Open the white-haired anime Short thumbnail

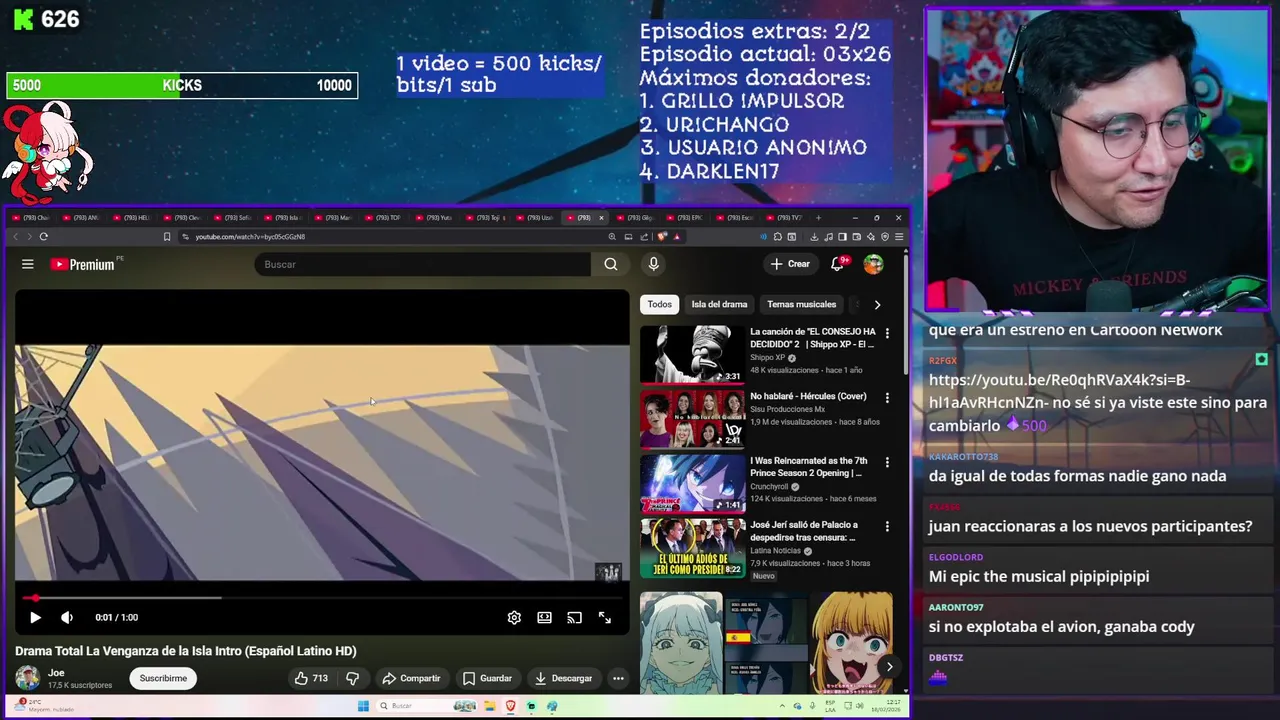click(x=681, y=642)
